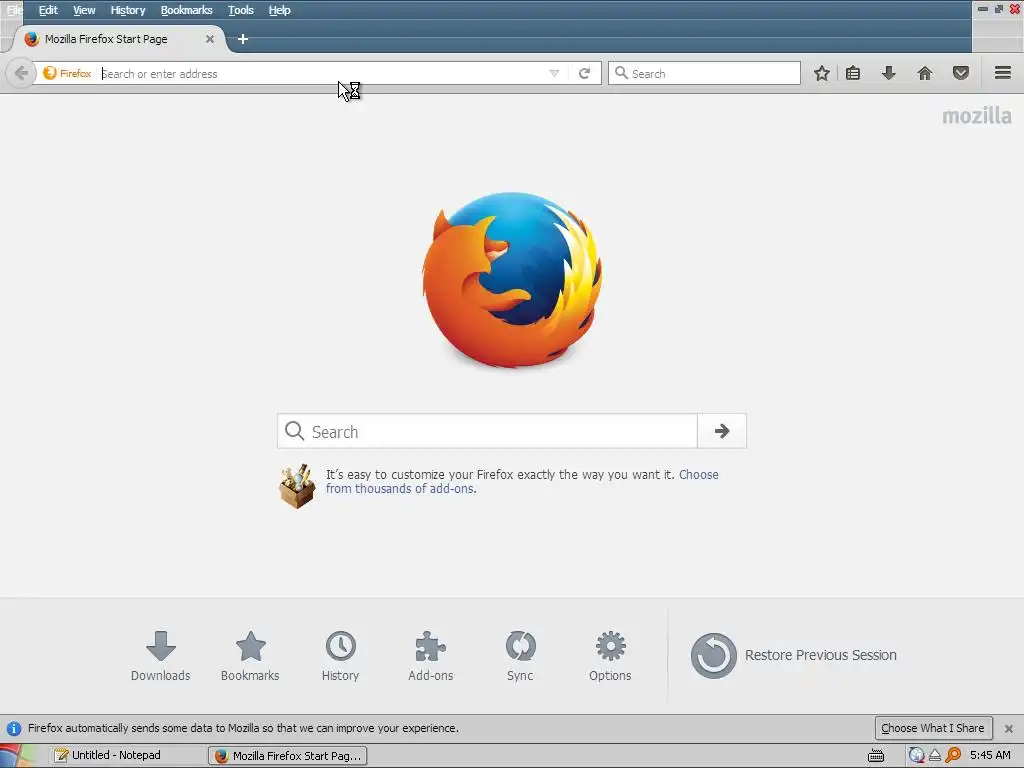
Task: Open the downloads arrow in the toolbar
Action: (x=888, y=73)
